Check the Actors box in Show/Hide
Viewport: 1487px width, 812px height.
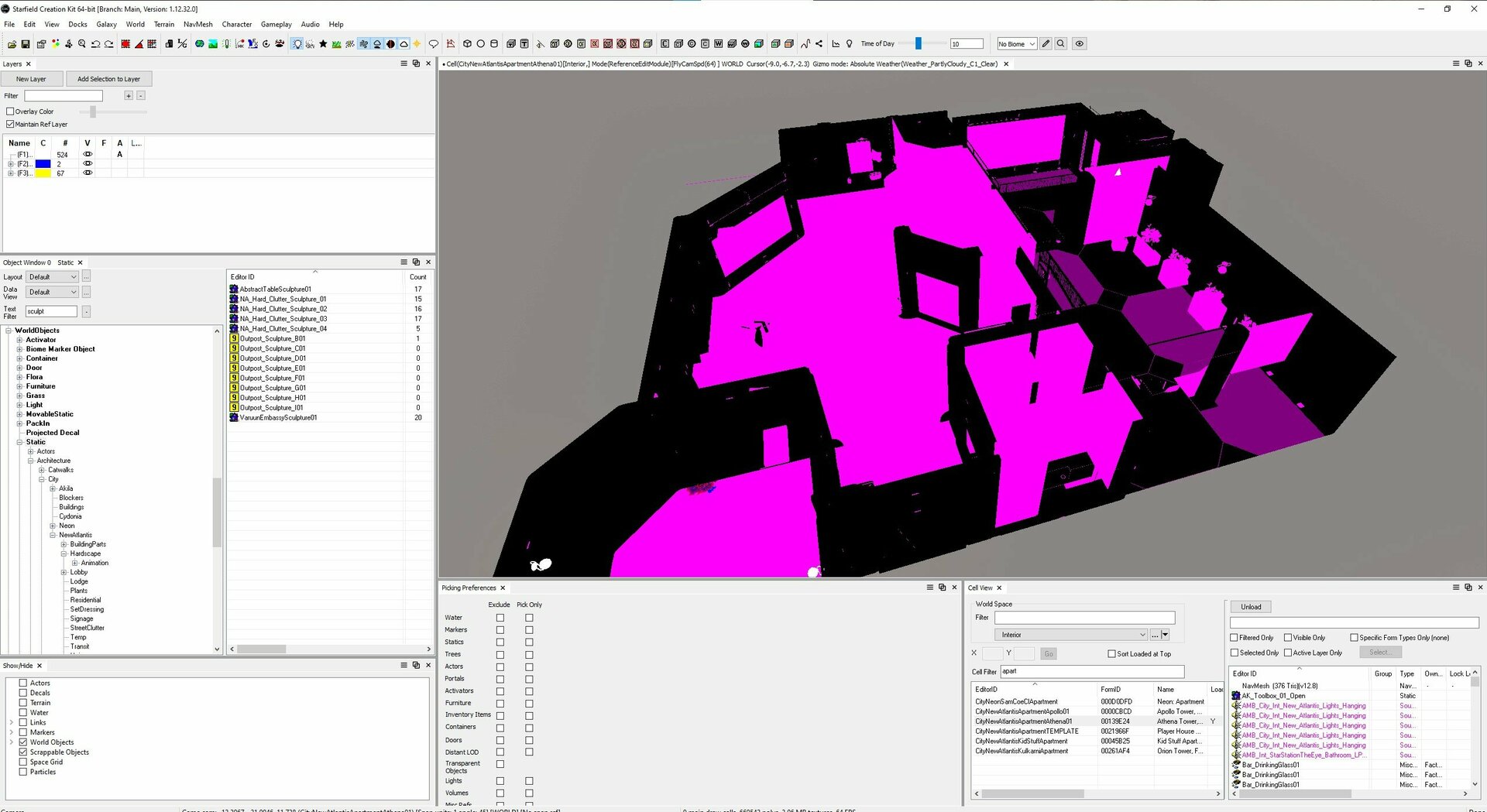[x=23, y=683]
